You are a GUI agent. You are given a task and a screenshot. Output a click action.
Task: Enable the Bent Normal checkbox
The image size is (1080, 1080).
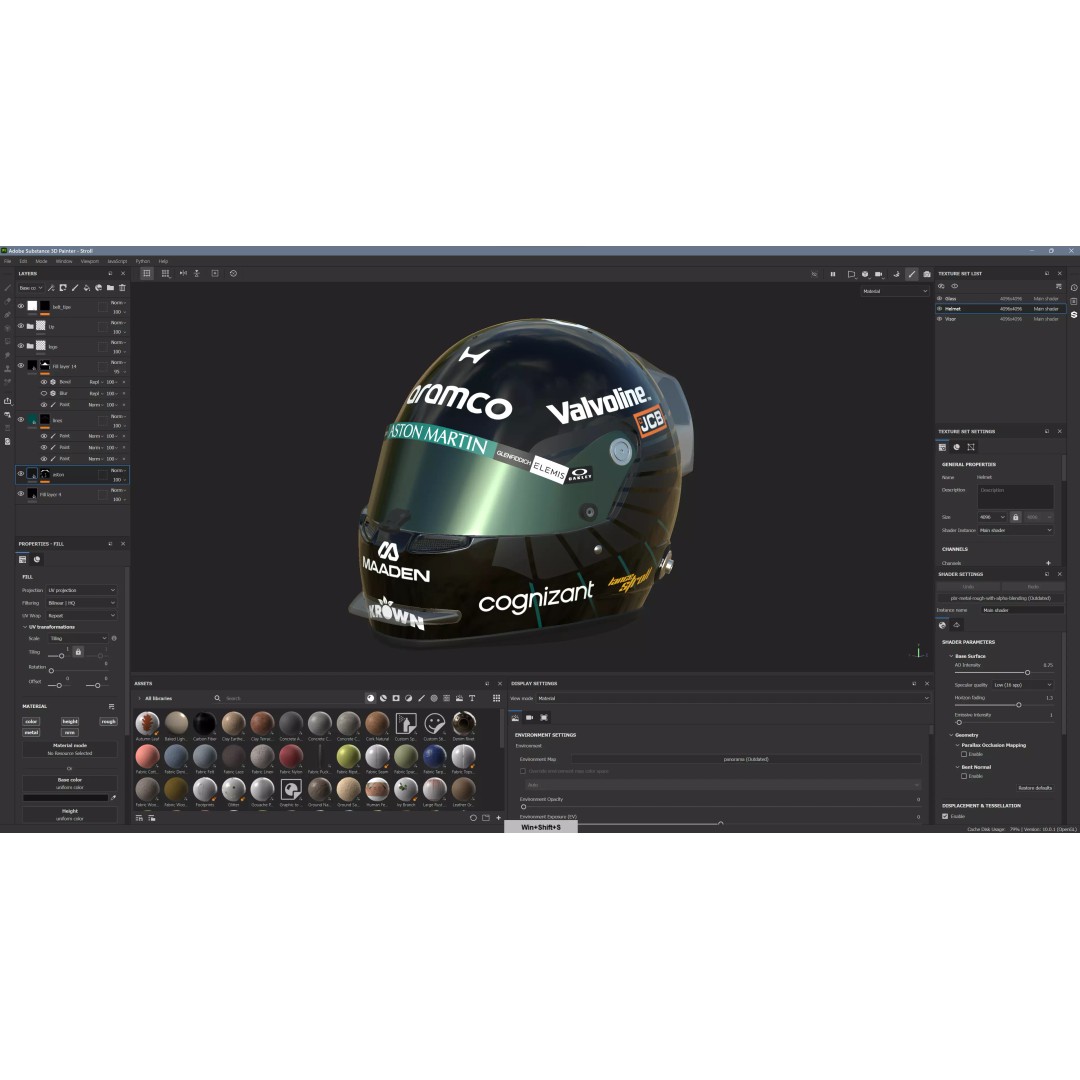pyautogui.click(x=964, y=776)
